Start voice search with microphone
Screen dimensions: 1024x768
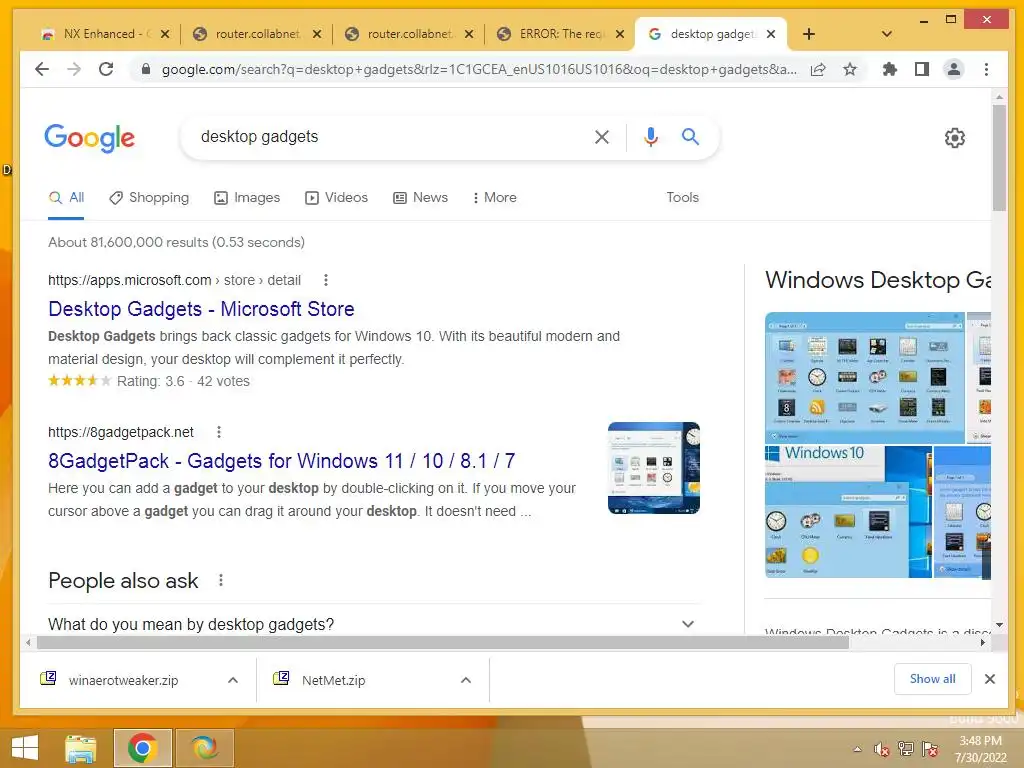tap(650, 137)
